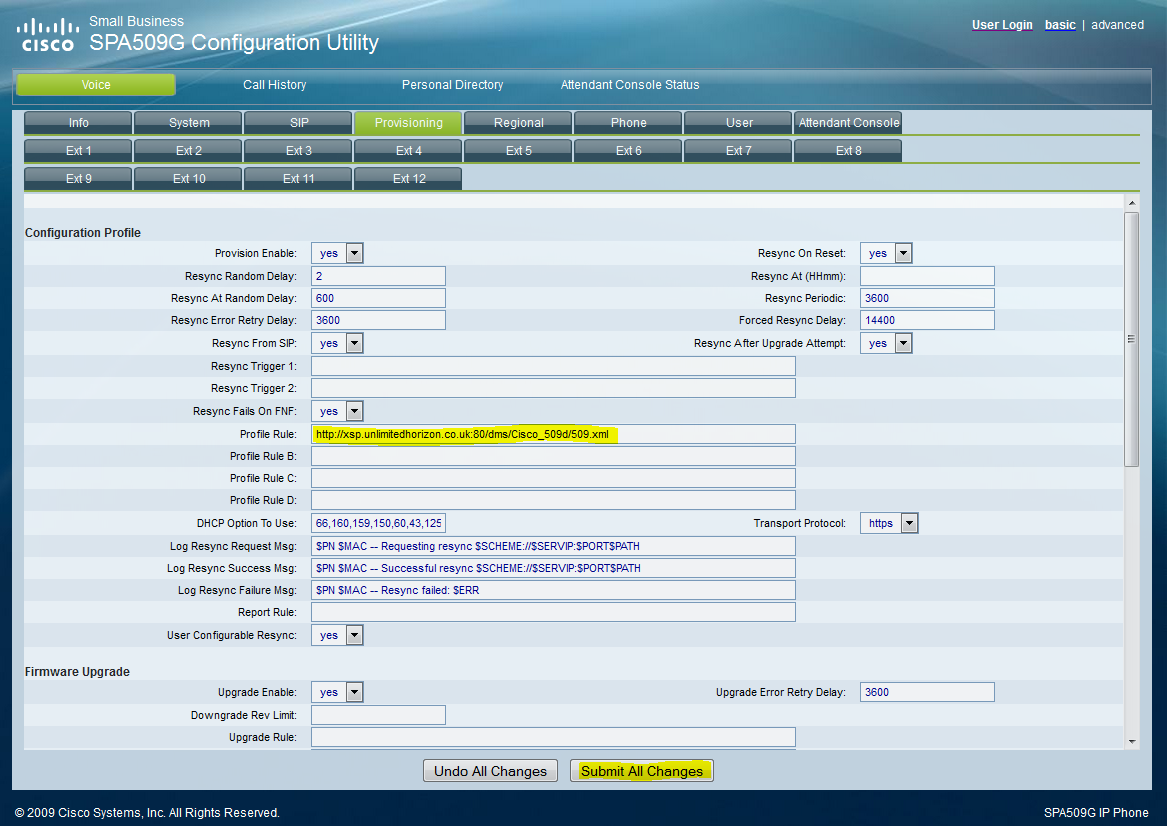1167x826 pixels.
Task: Click the Resync Trigger 1 field
Action: (553, 366)
